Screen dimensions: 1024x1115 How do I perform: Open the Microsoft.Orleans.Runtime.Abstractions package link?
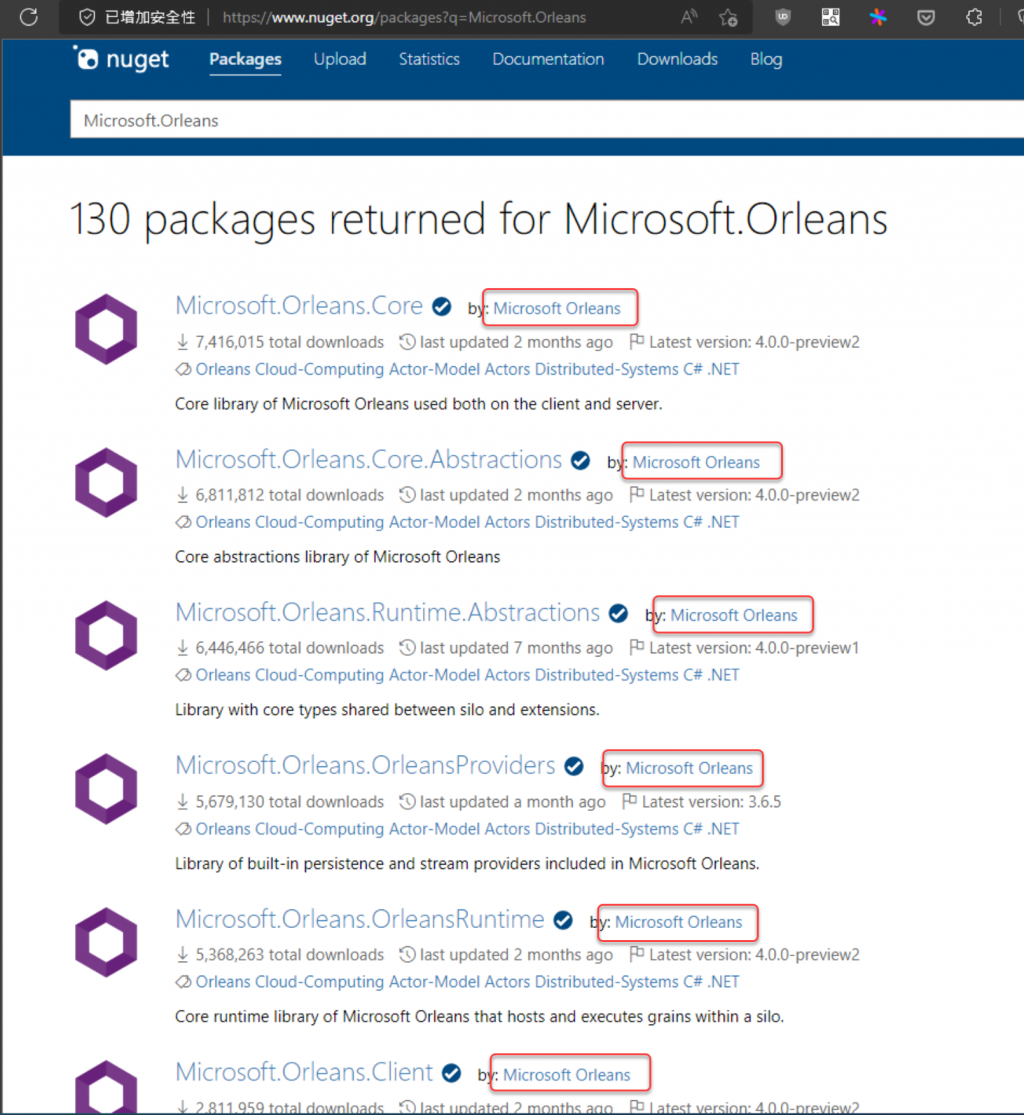pos(387,612)
